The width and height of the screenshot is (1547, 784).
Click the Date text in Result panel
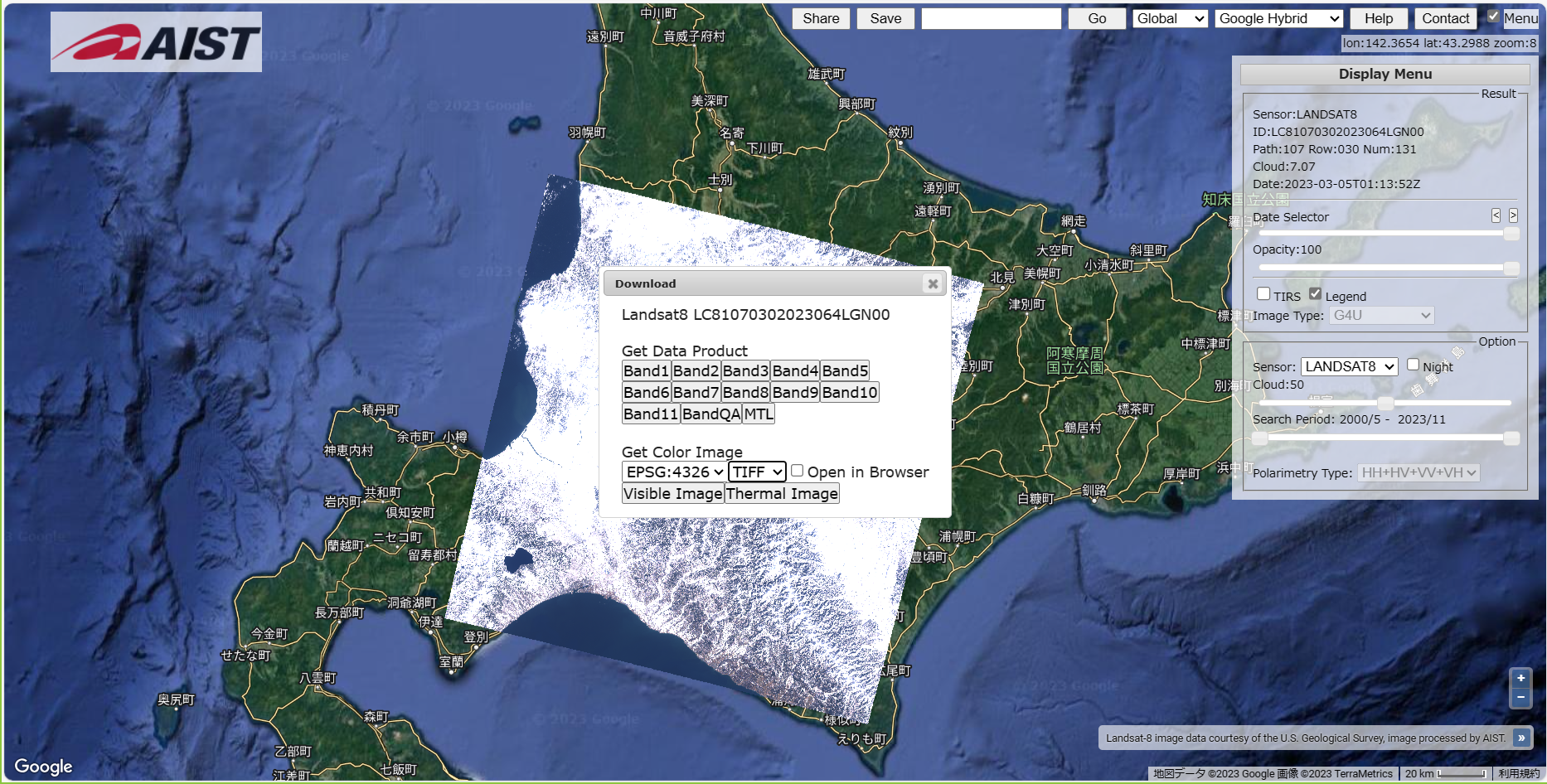click(x=1336, y=184)
